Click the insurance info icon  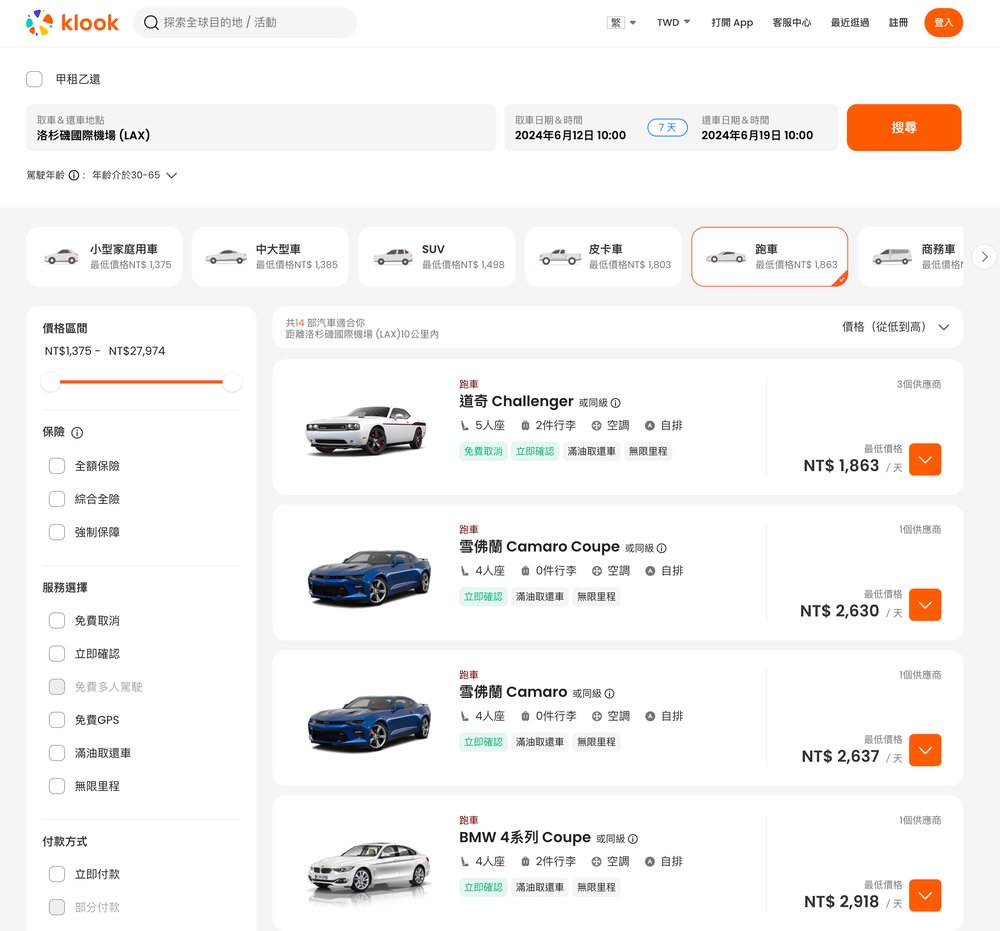click(x=77, y=433)
